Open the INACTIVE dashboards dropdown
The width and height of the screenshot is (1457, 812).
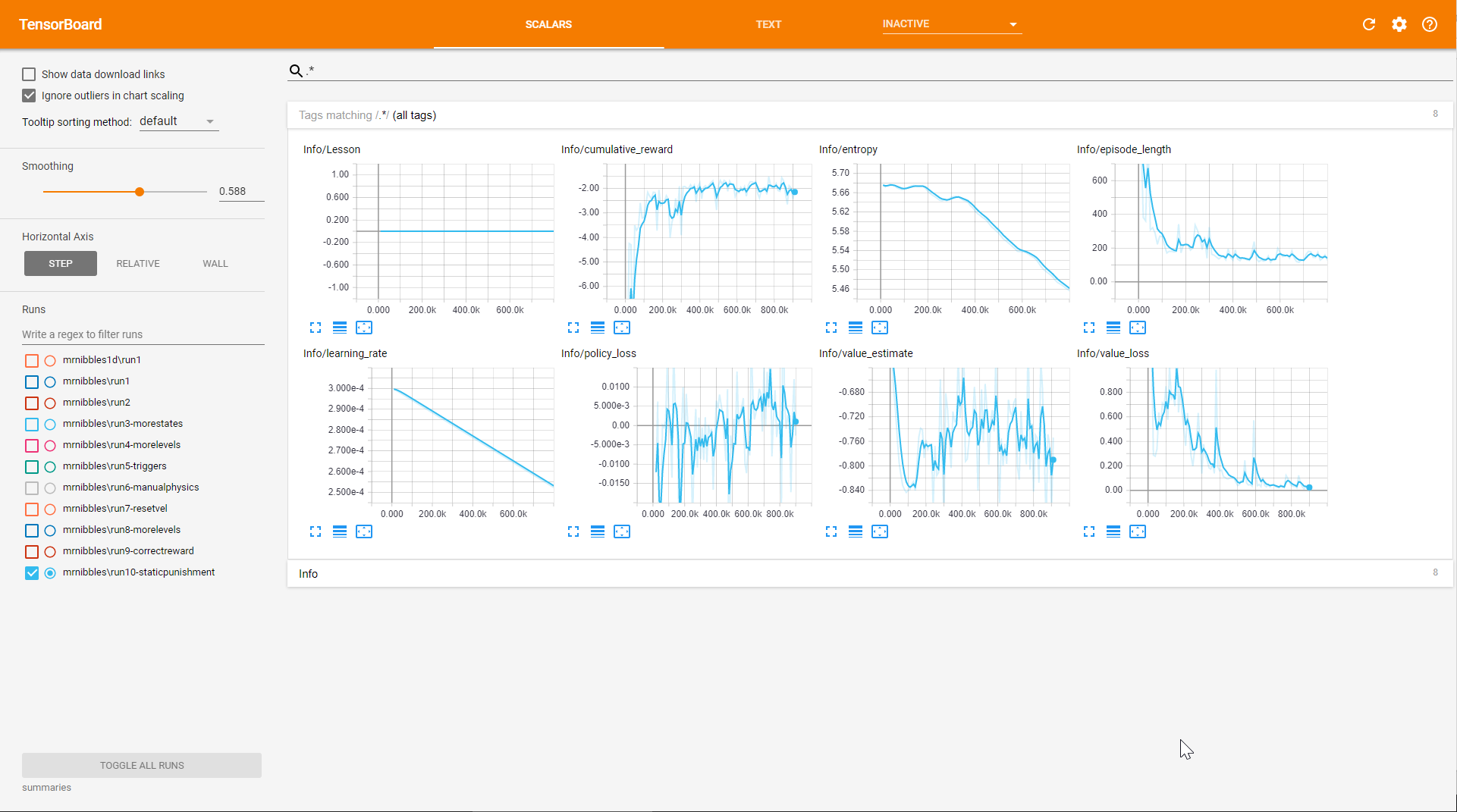pyautogui.click(x=951, y=24)
